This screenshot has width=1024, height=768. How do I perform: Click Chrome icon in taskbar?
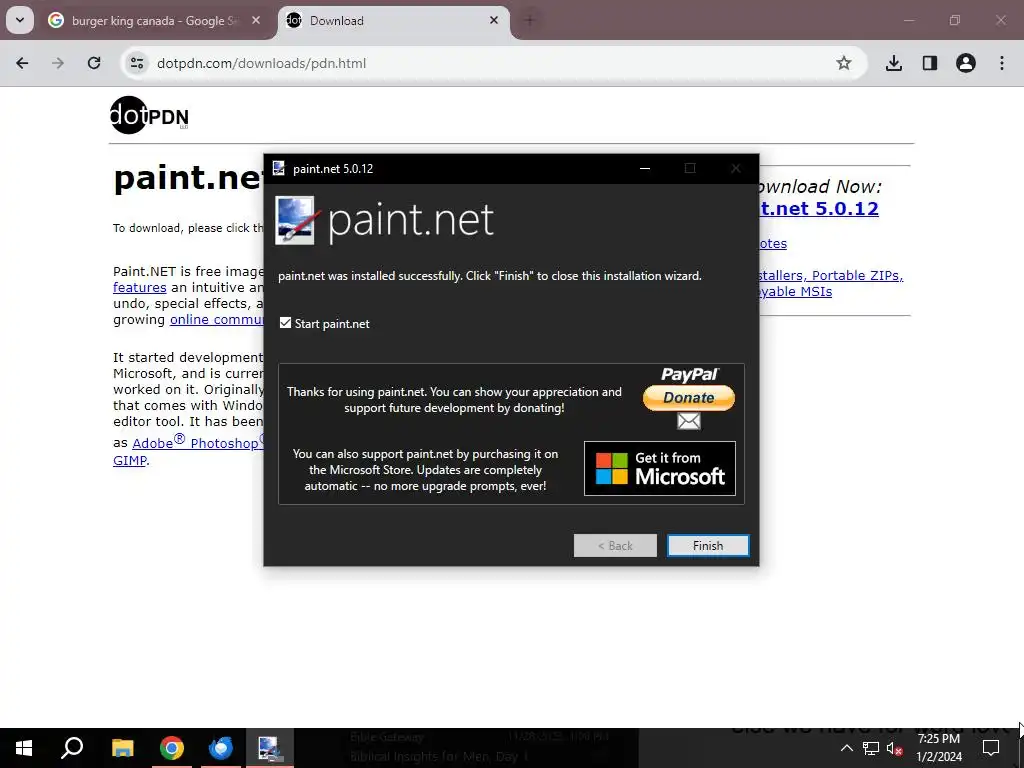click(x=172, y=748)
